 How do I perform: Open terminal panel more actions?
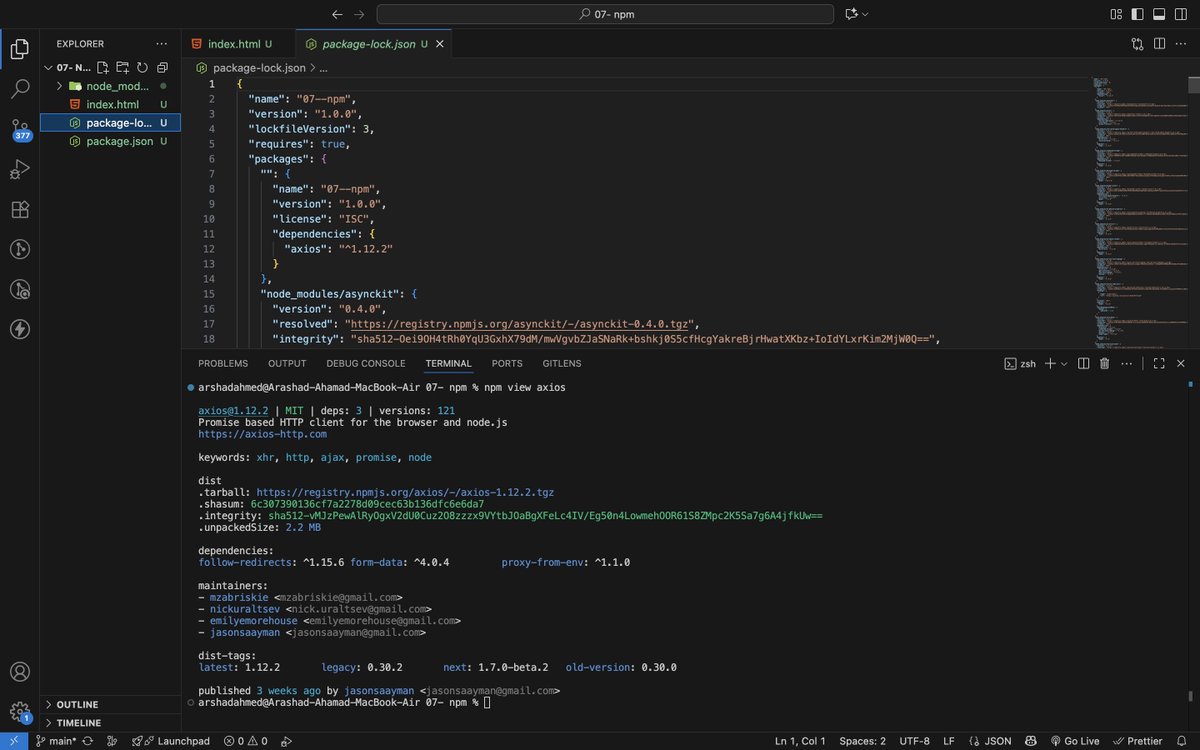pos(1126,364)
